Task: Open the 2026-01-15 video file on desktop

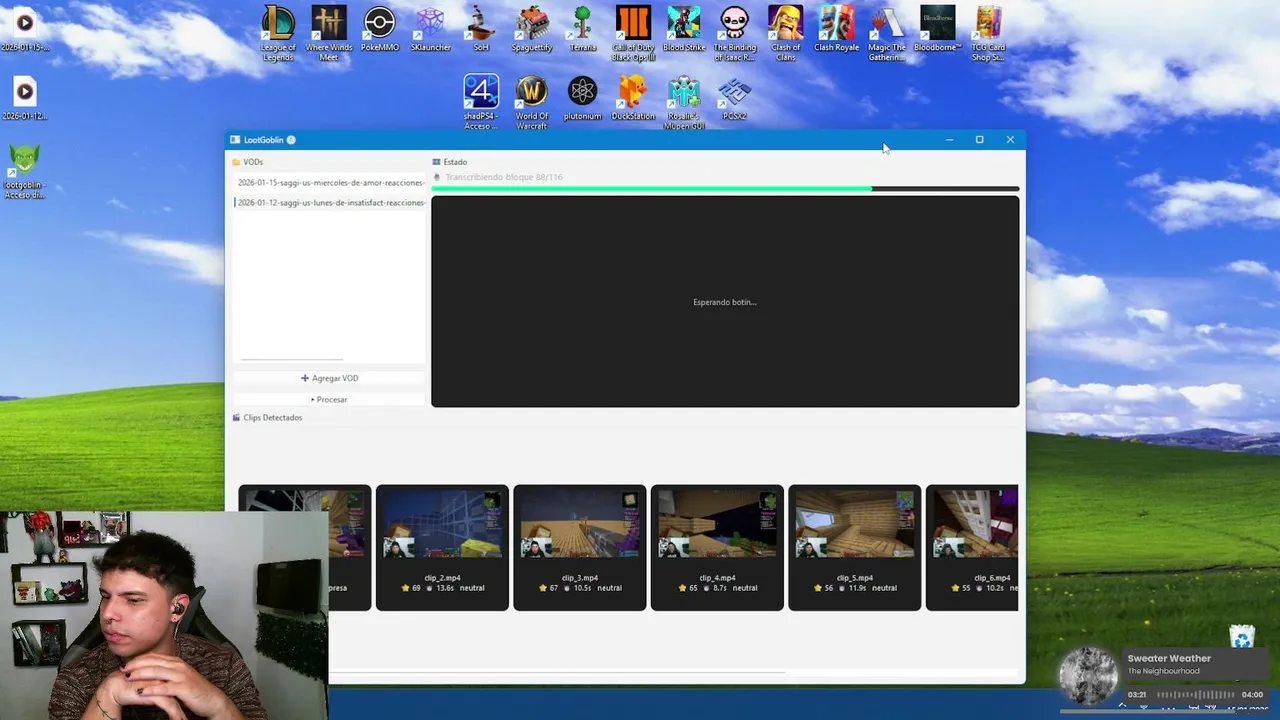Action: pos(25,29)
